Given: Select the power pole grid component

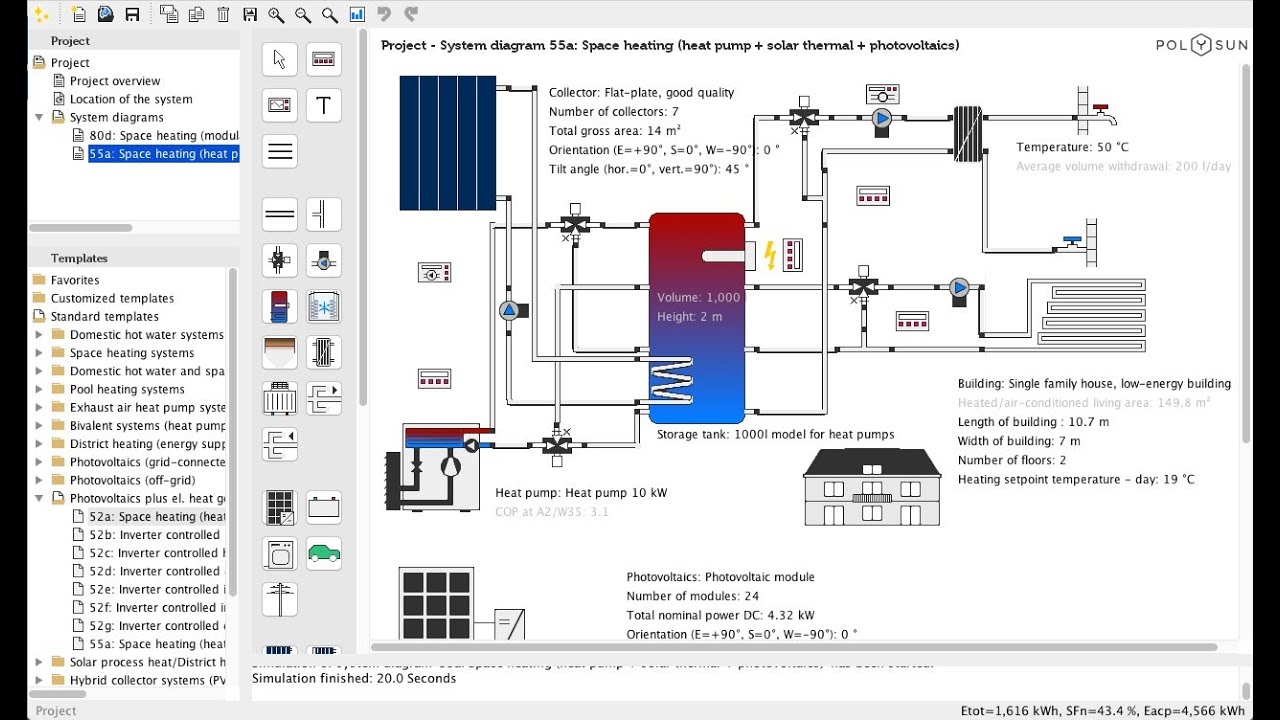Looking at the screenshot, I should tap(280, 599).
